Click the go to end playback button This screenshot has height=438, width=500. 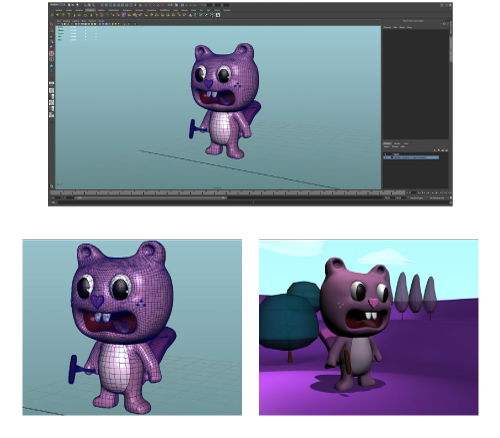pyautogui.click(x=450, y=193)
